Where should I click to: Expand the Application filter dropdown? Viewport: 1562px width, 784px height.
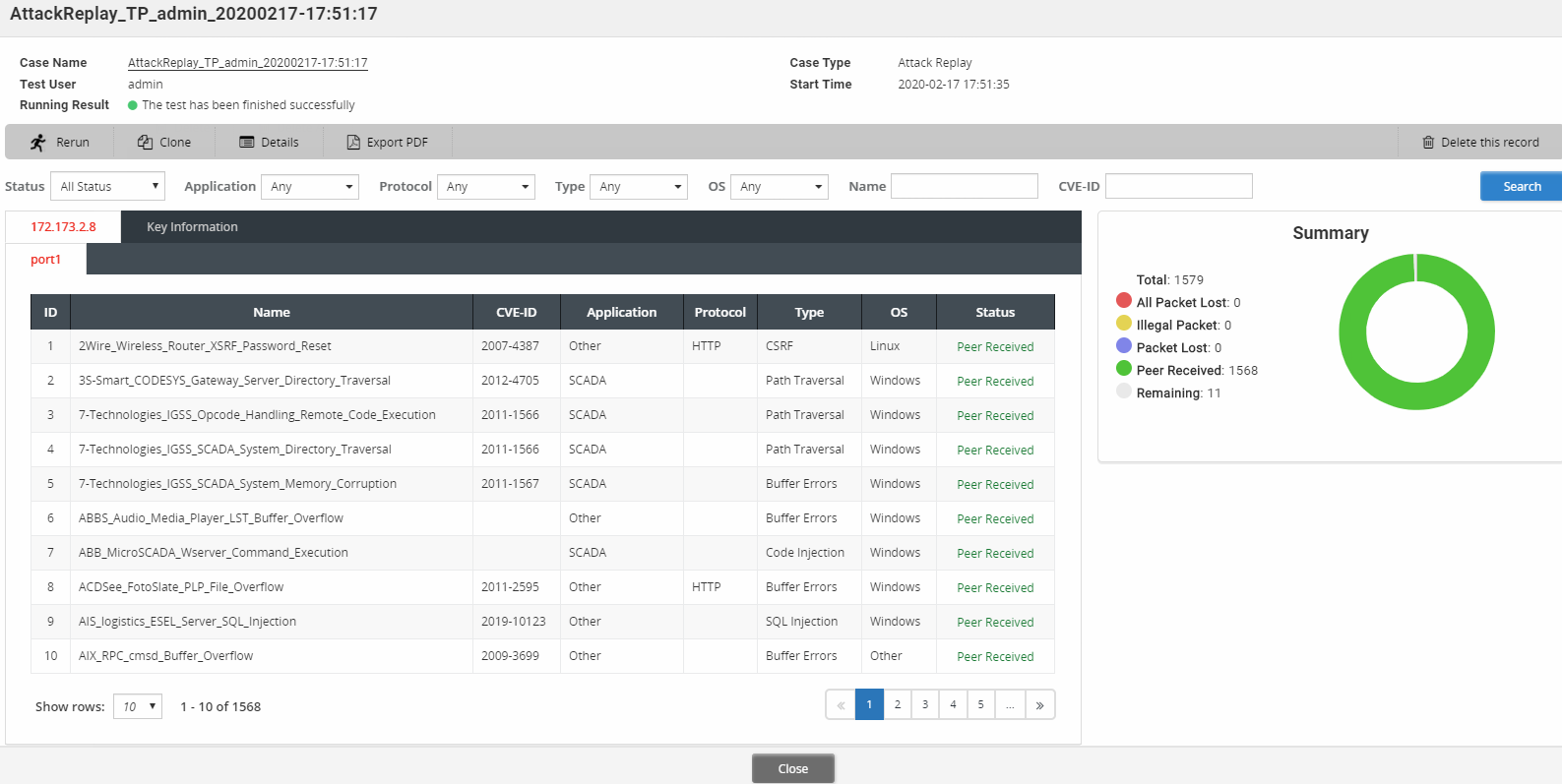310,187
